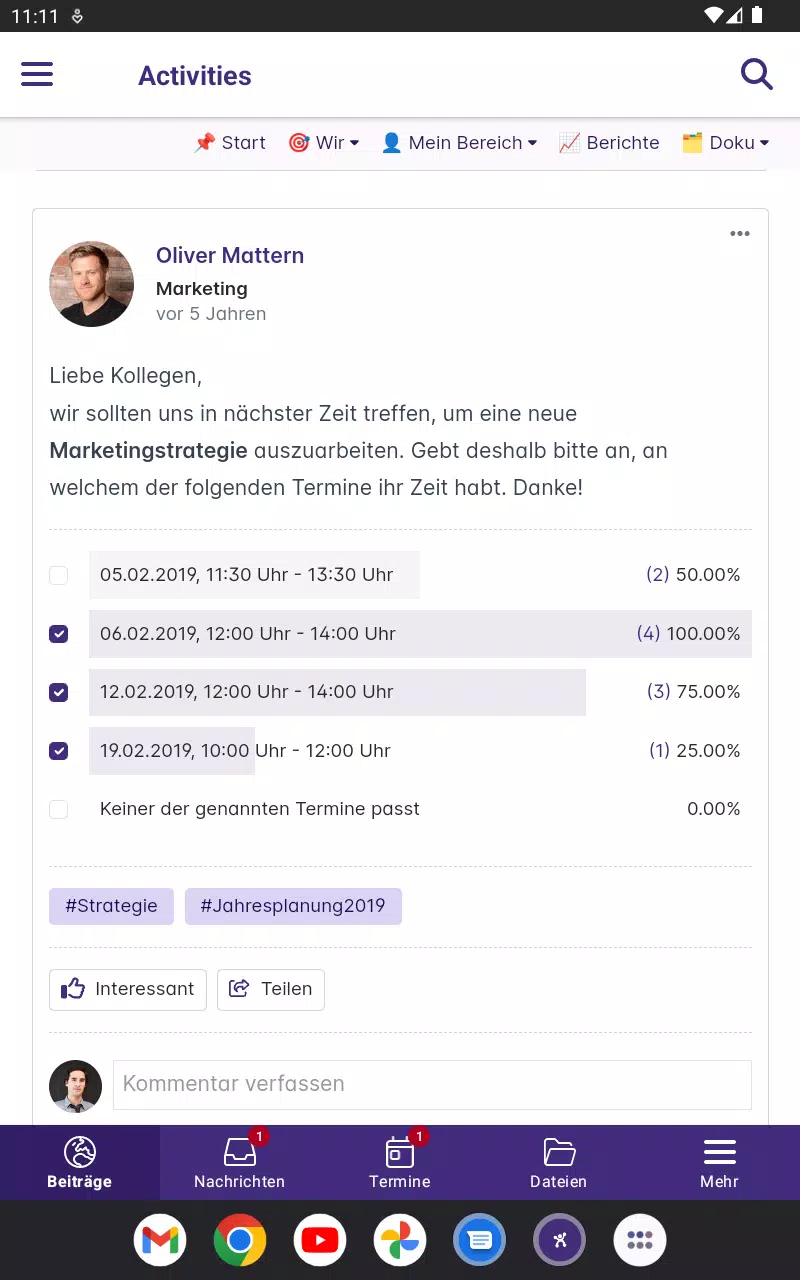
Task: Click the Interessant like button
Action: [128, 989]
